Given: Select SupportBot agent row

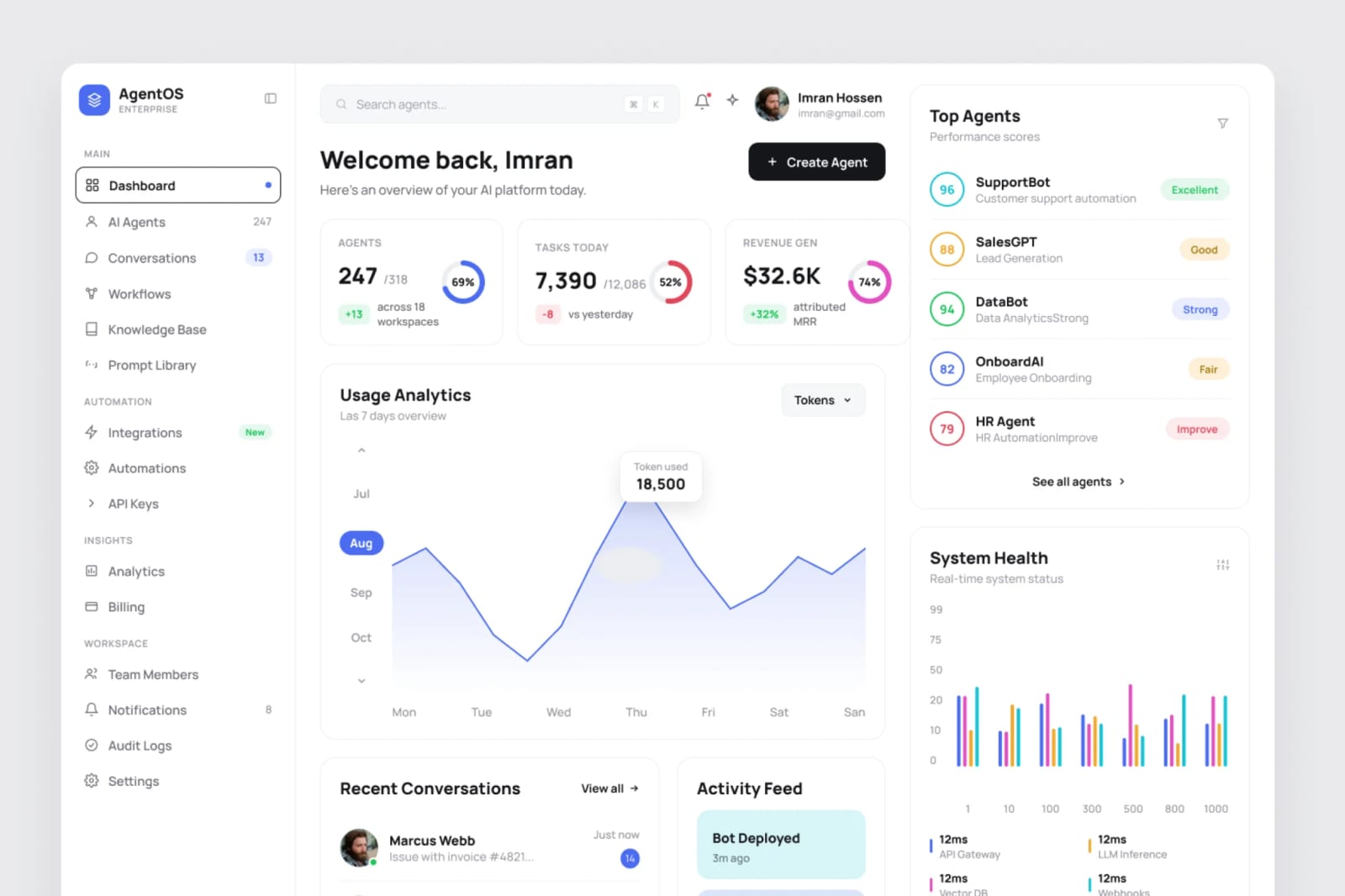Looking at the screenshot, I should pos(1079,189).
